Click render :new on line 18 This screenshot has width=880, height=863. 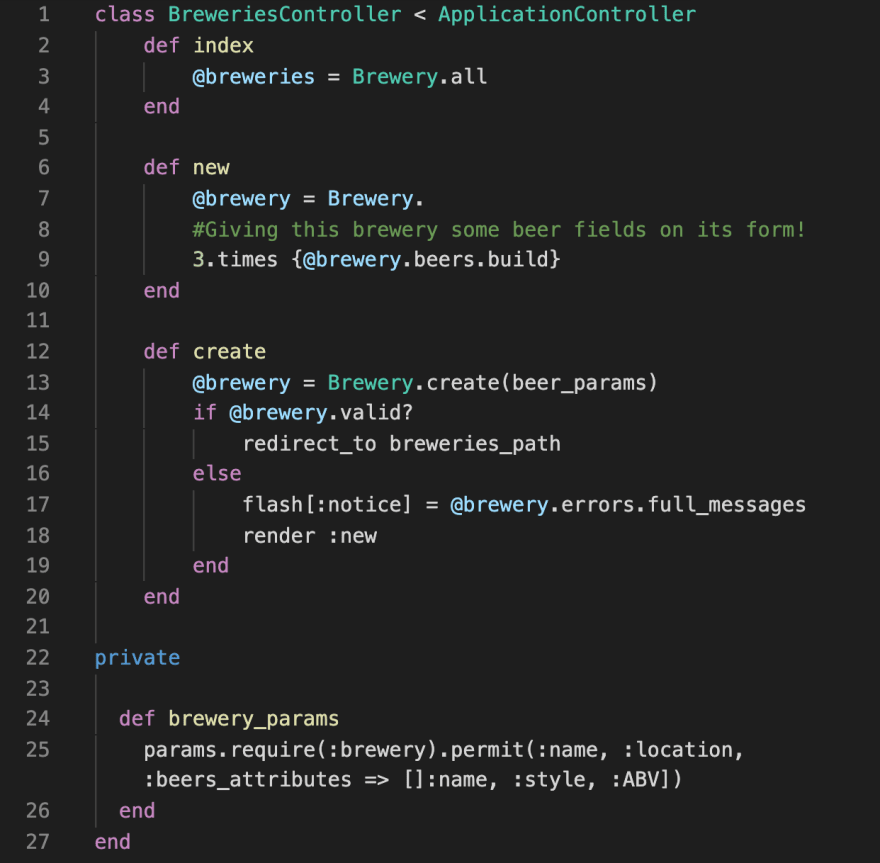pos(310,535)
